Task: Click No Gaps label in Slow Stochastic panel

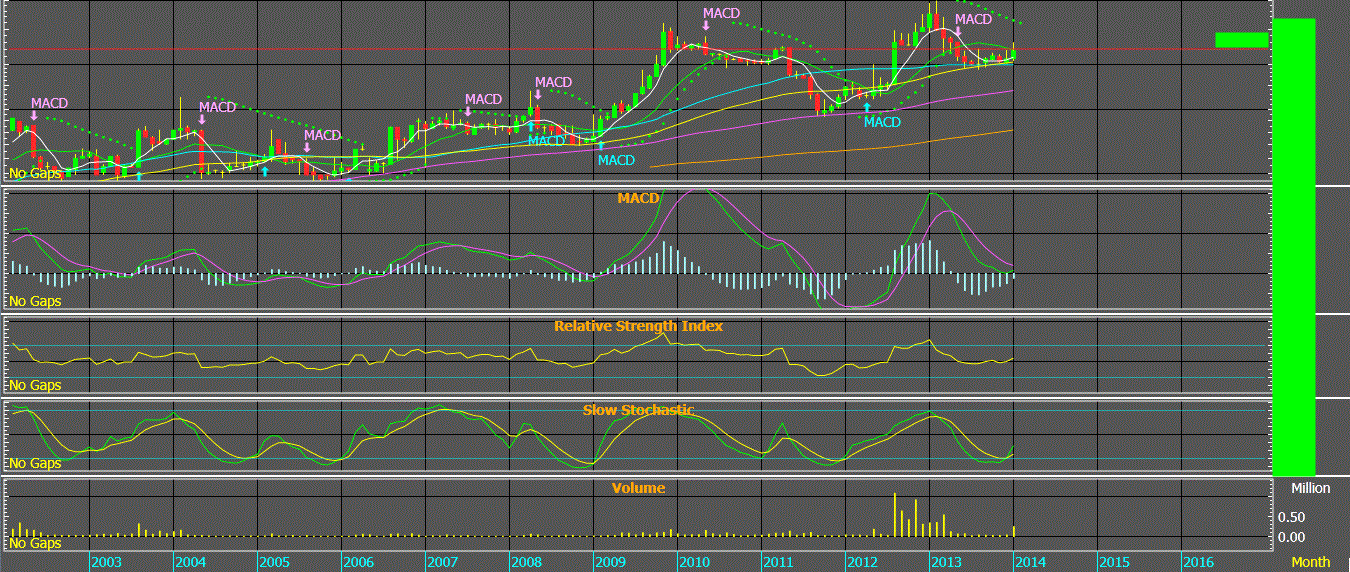Action: pyautogui.click(x=35, y=463)
